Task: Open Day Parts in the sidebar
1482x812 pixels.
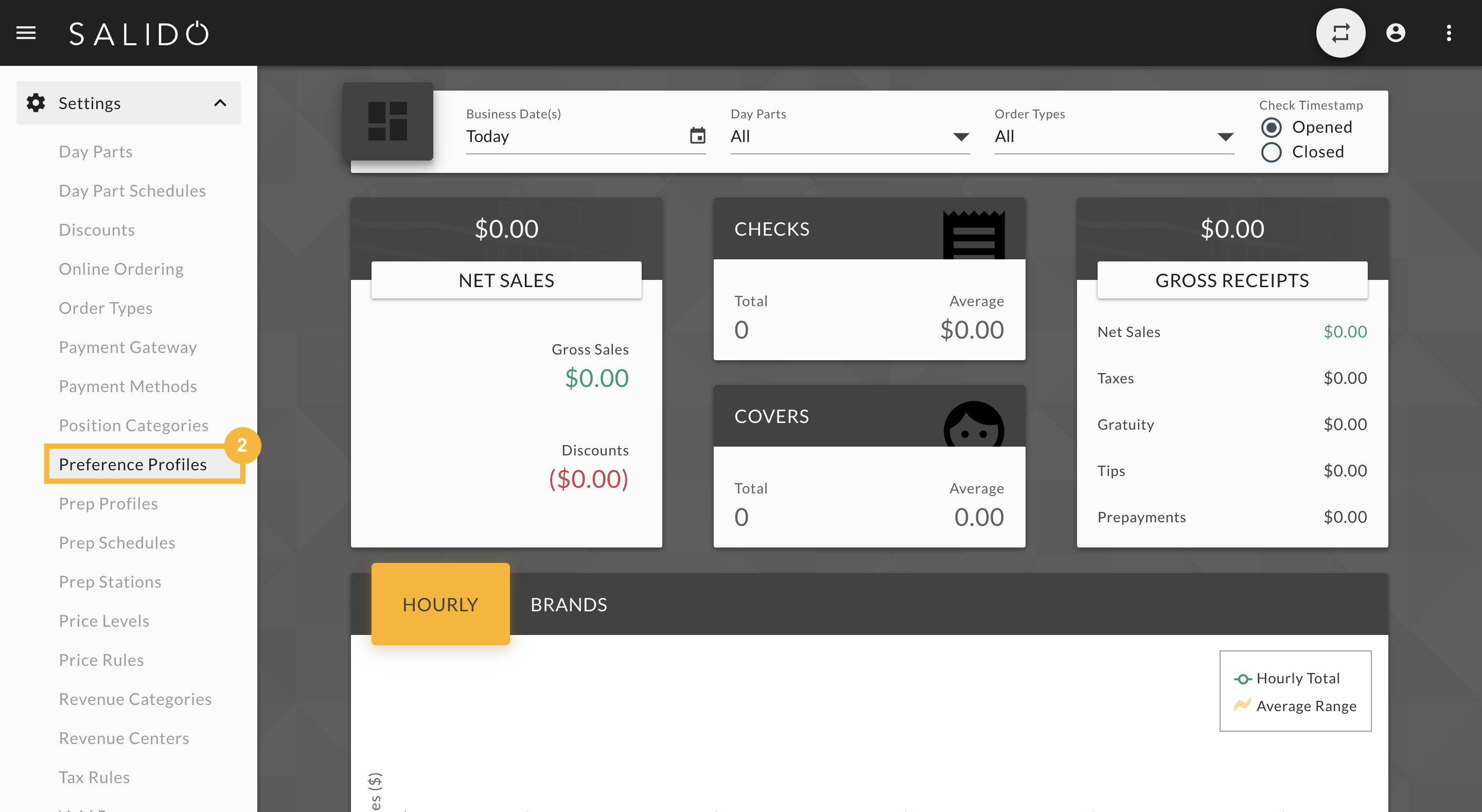Action: 96,151
